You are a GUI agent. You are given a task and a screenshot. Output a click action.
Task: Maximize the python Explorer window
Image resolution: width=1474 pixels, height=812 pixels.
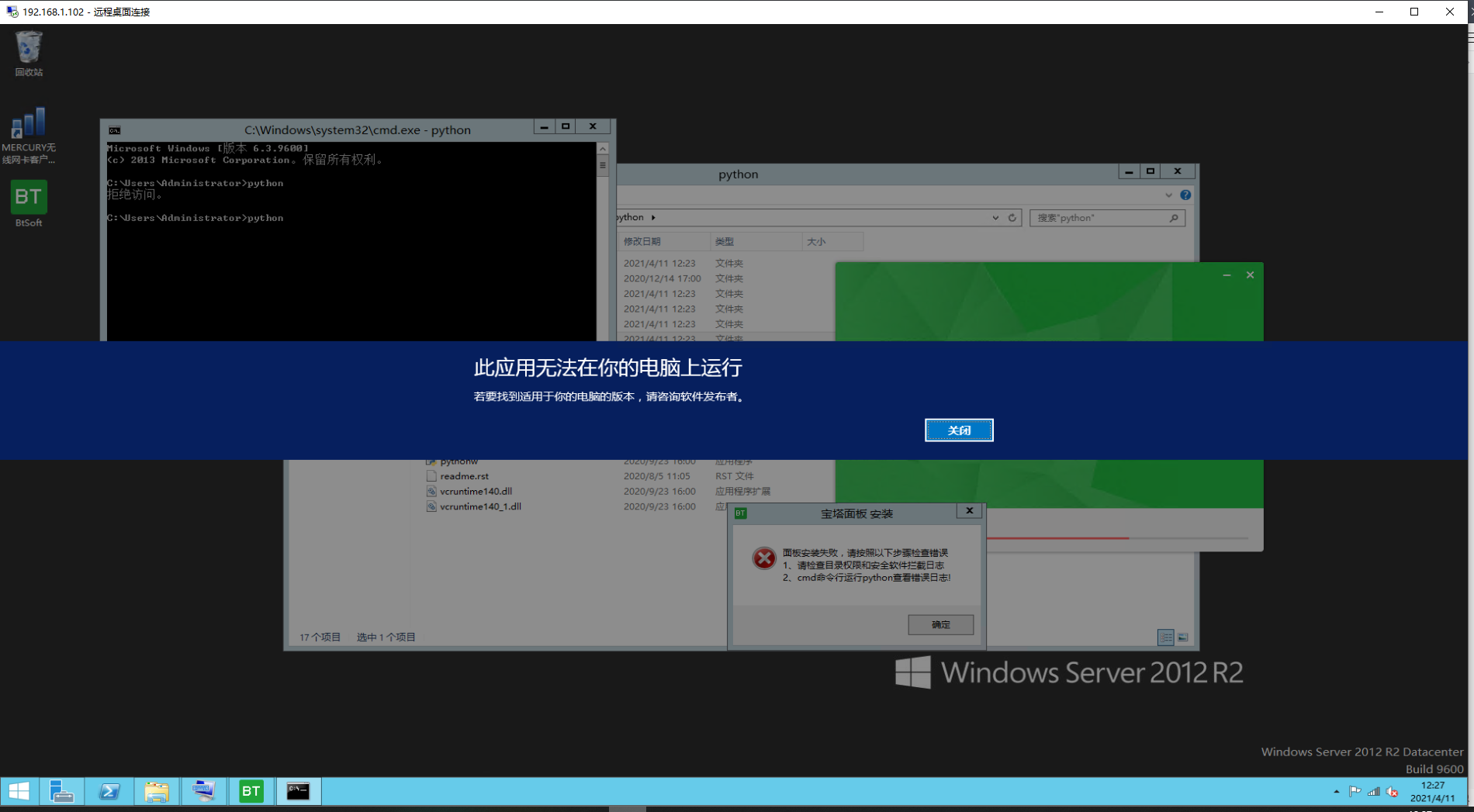[1150, 171]
